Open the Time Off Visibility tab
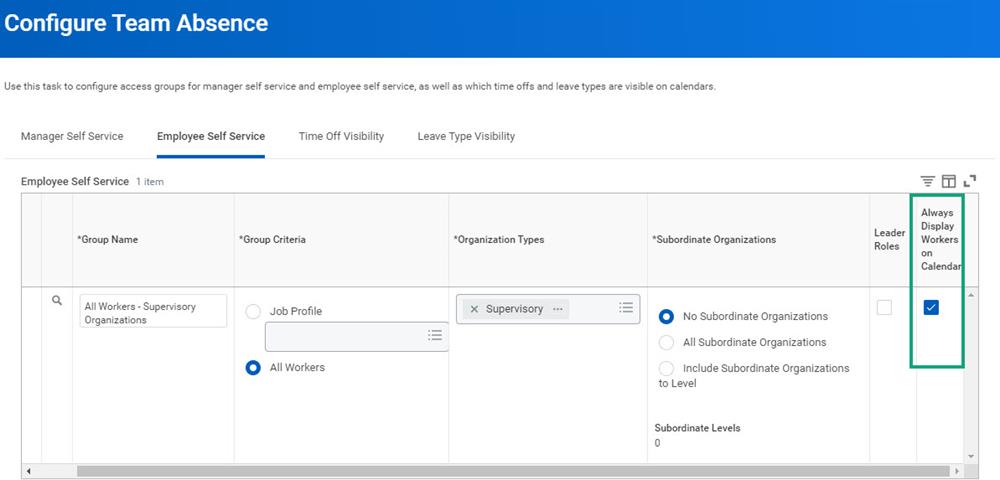 (341, 136)
